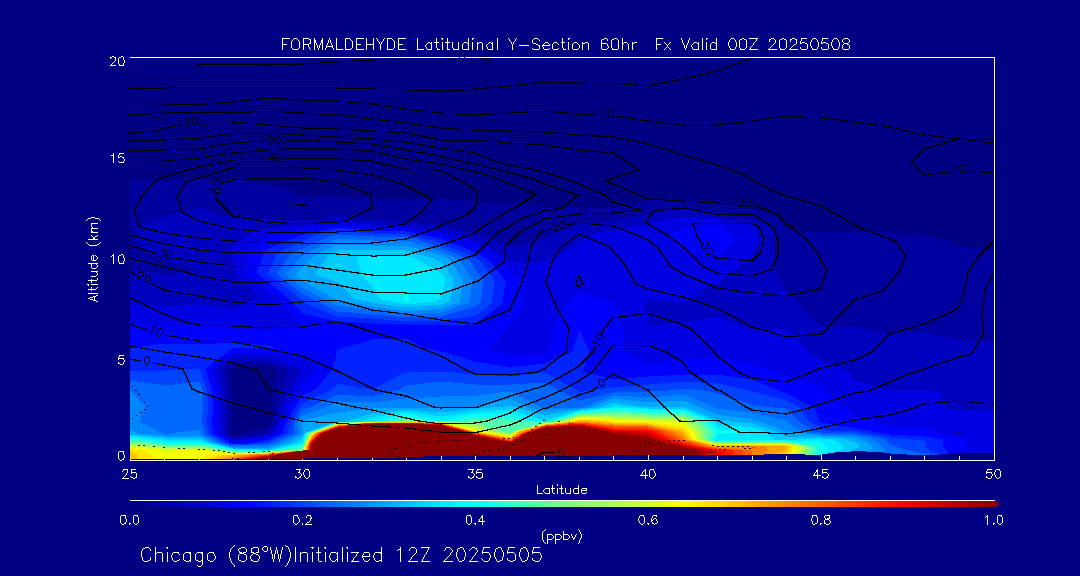Select latitude axis tick label 40
This screenshot has width=1080, height=576.
click(648, 473)
